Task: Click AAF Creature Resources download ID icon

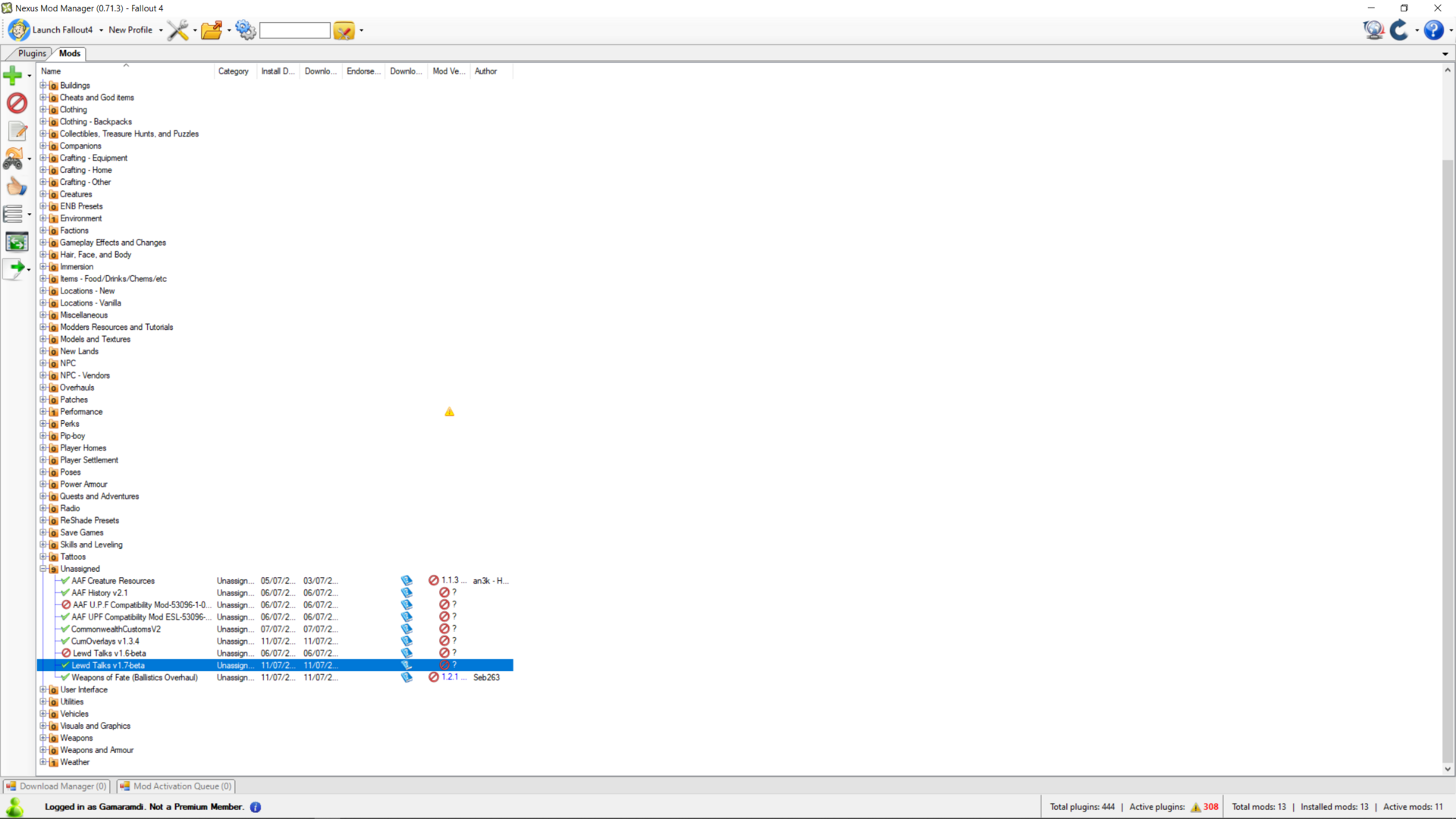Action: pos(406,581)
